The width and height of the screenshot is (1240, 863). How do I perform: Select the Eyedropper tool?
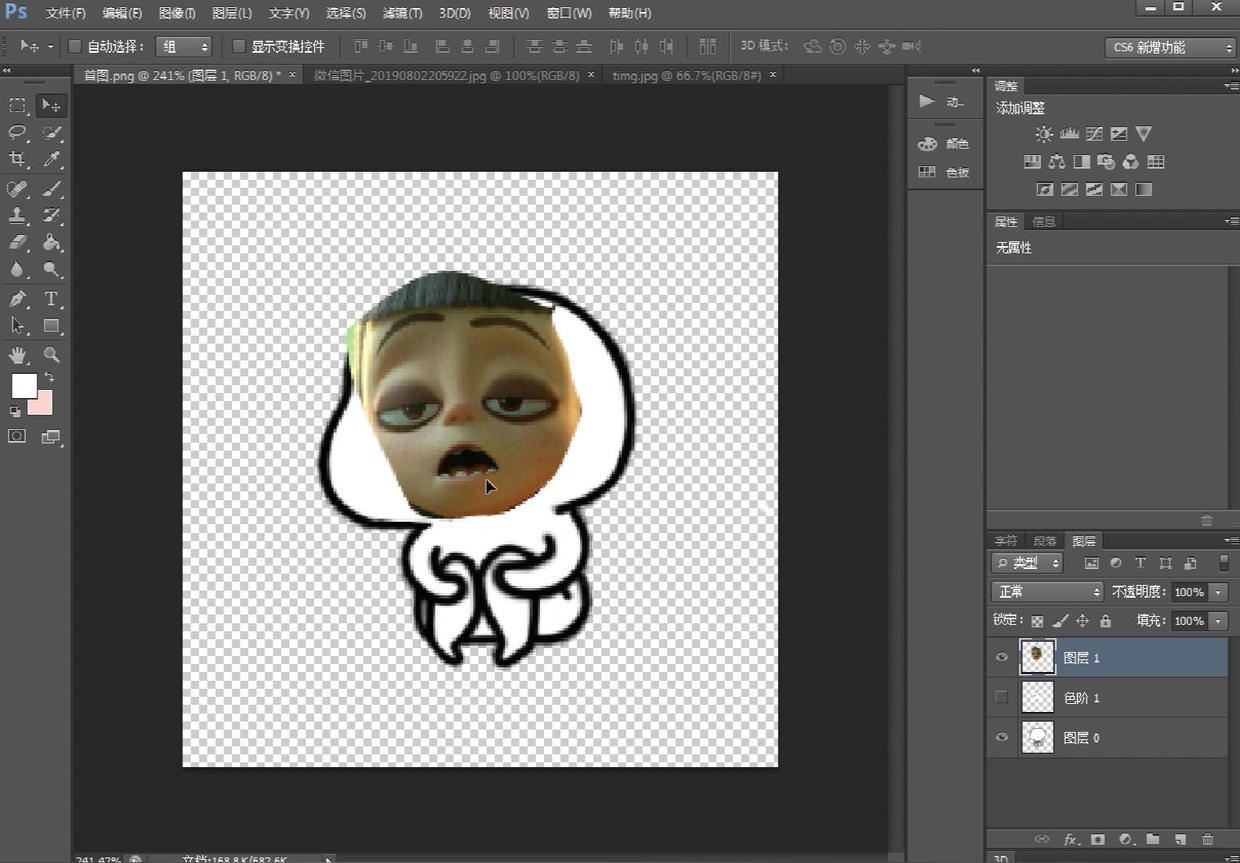pyautogui.click(x=51, y=159)
